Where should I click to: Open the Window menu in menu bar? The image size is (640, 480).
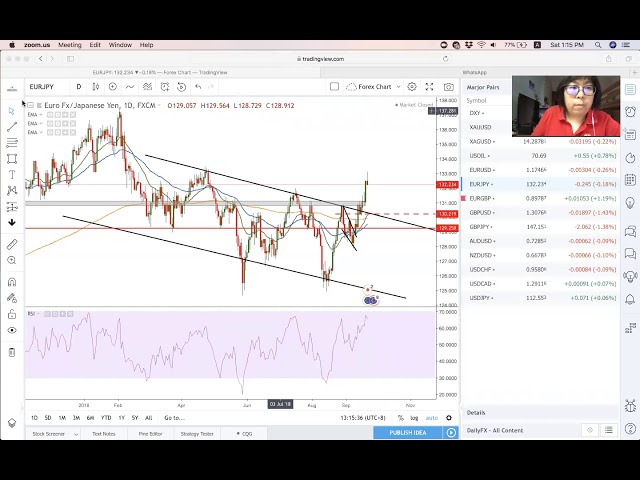120,45
